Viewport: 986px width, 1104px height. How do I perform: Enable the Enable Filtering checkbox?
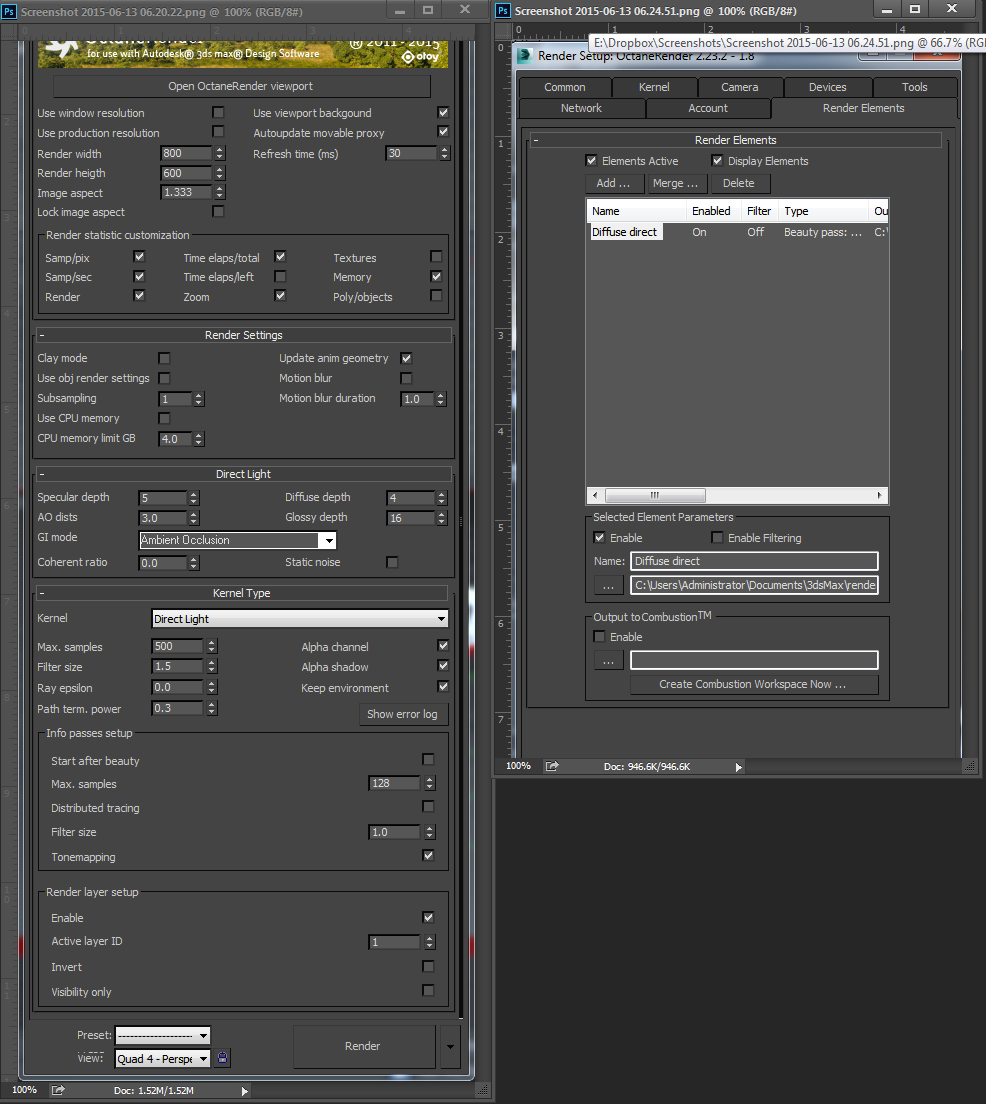tap(717, 537)
